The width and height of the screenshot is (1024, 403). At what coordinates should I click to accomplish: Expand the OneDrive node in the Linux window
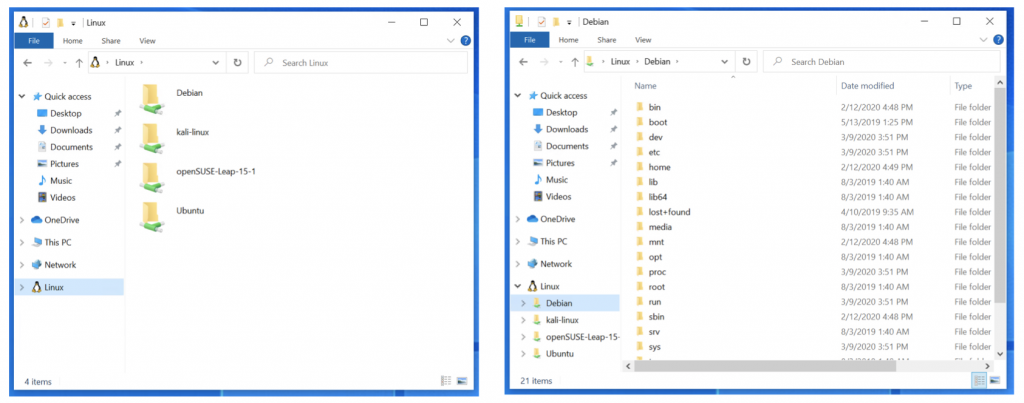coord(22,220)
